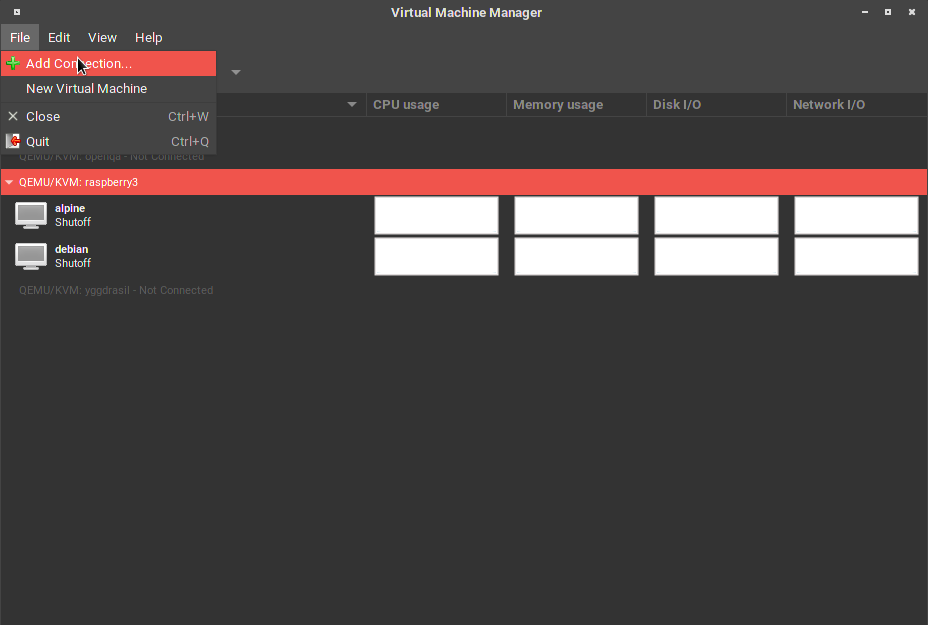Image resolution: width=928 pixels, height=625 pixels.
Task: Click the debian VM monitor icon
Action: coord(31,256)
